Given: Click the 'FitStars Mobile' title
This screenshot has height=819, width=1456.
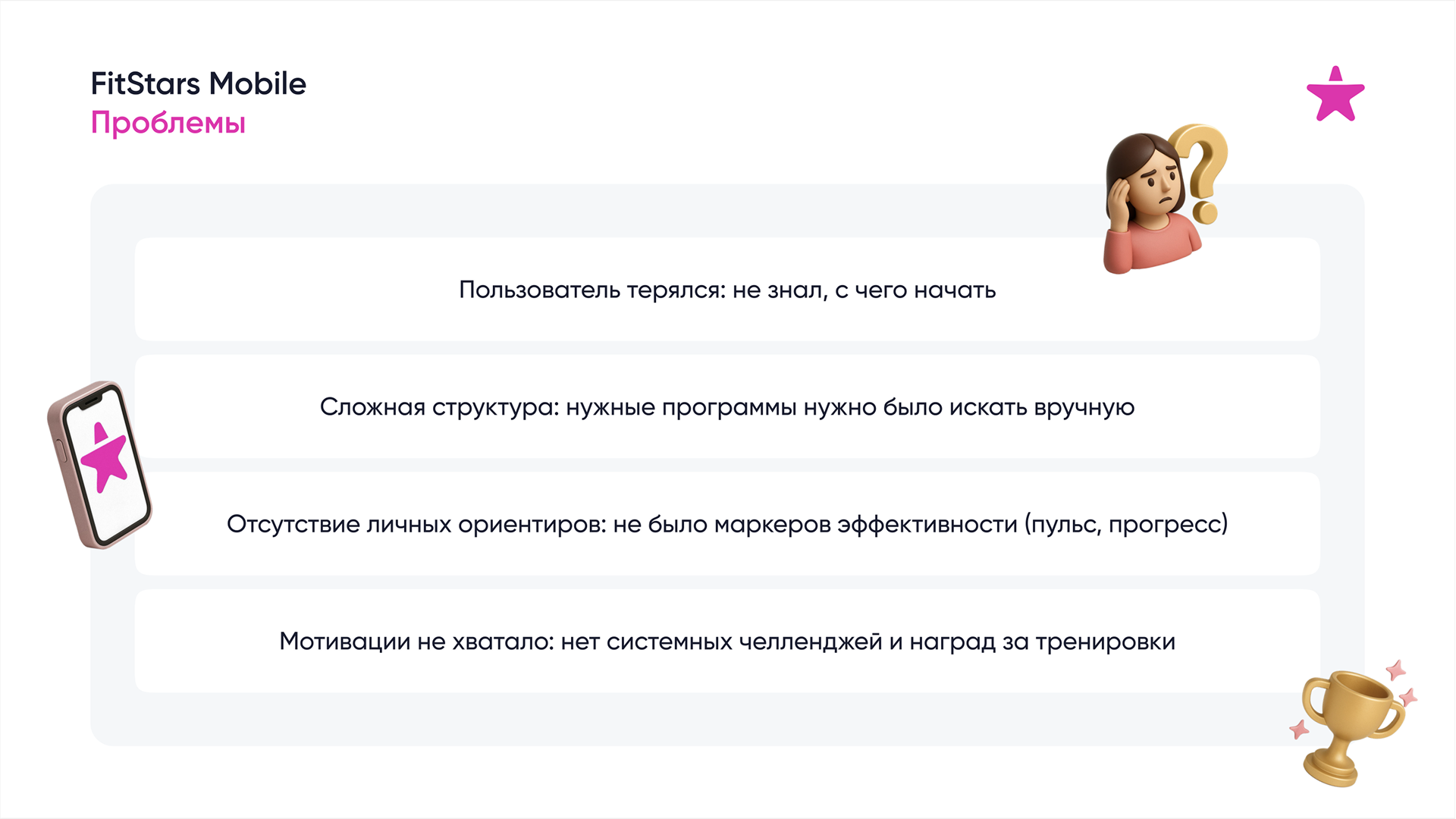Looking at the screenshot, I should pyautogui.click(x=199, y=83).
